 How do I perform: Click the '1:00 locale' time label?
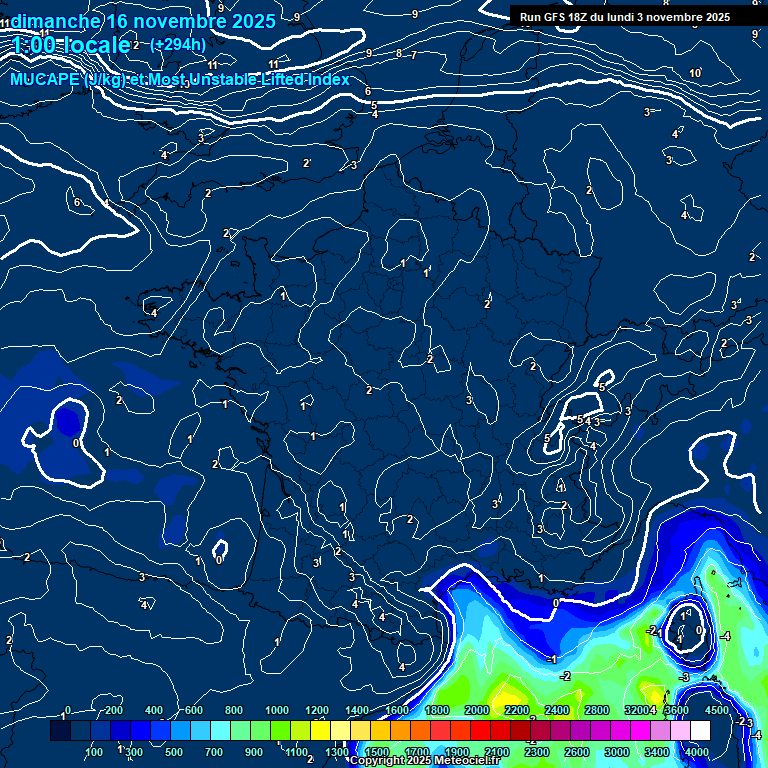point(72,45)
